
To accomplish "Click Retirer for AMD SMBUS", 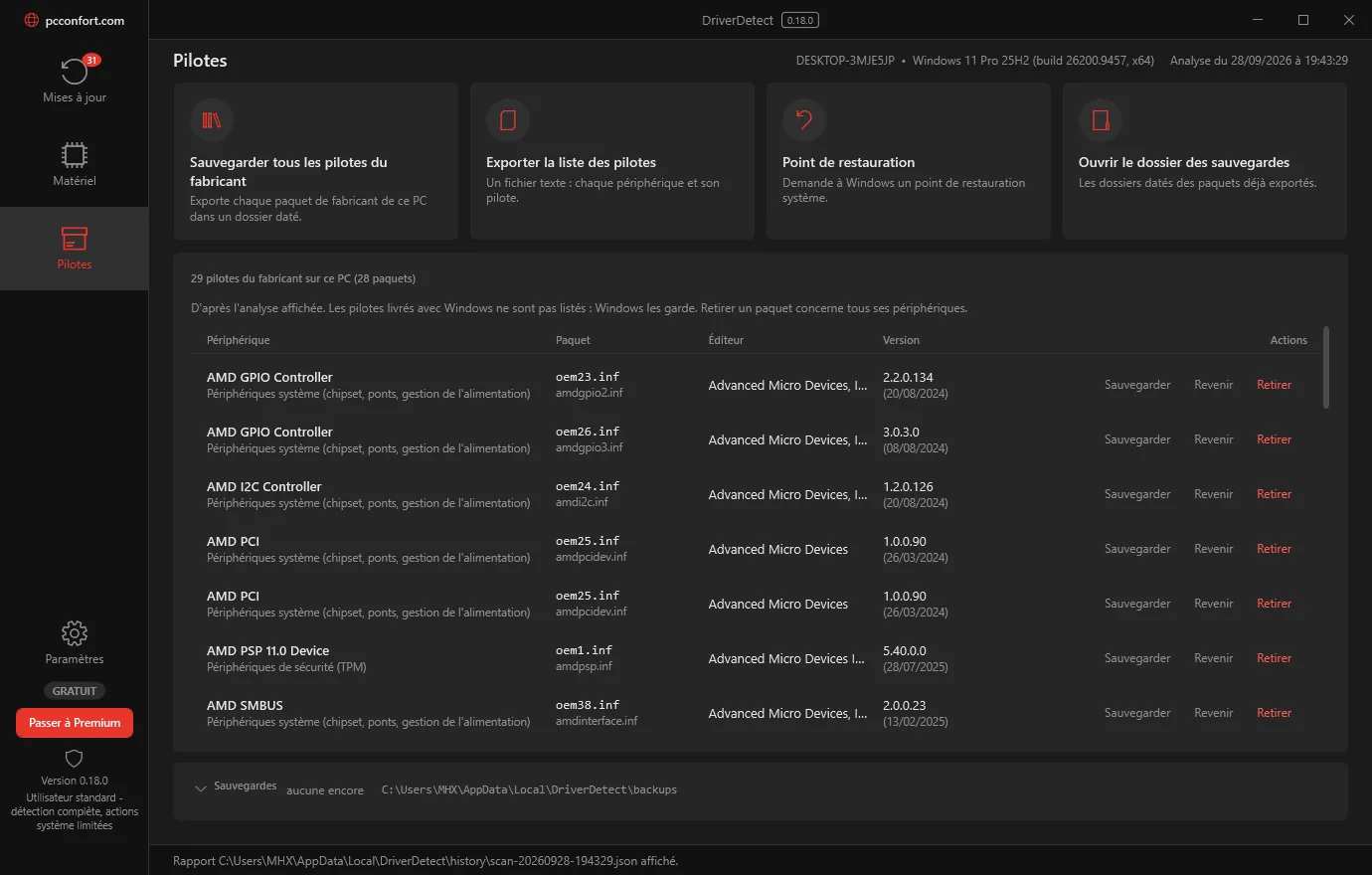I will pos(1274,713).
